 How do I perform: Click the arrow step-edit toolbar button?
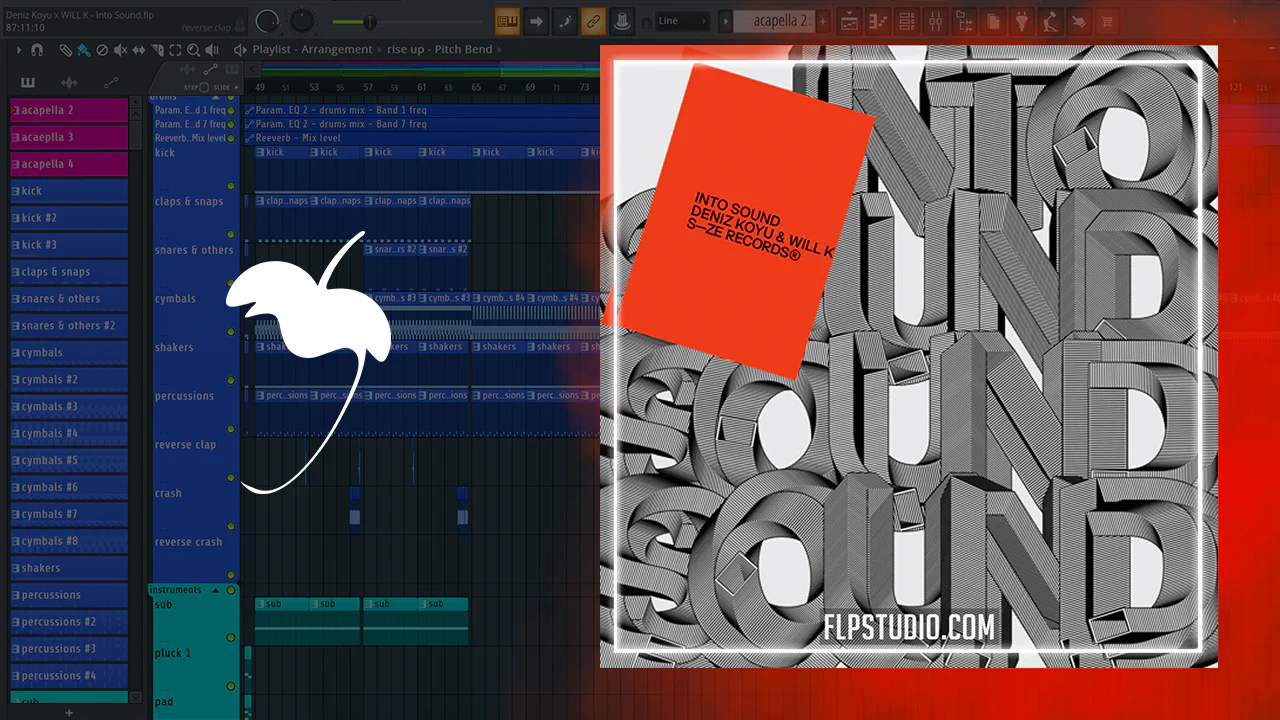coord(536,20)
